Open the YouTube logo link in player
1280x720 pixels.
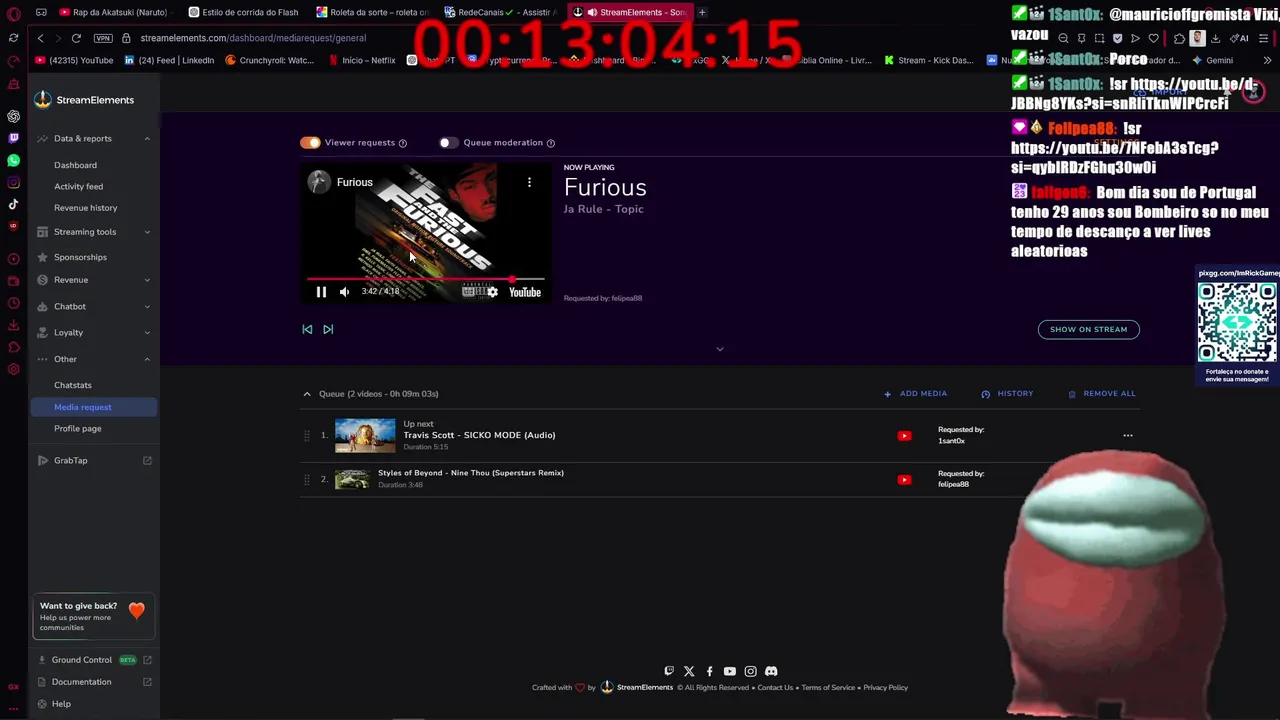click(524, 292)
